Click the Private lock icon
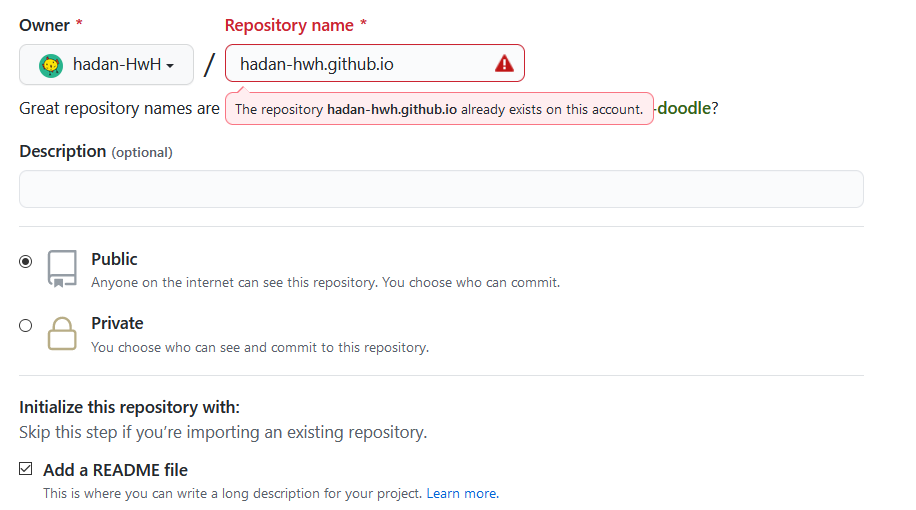The width and height of the screenshot is (916, 510). (x=62, y=334)
